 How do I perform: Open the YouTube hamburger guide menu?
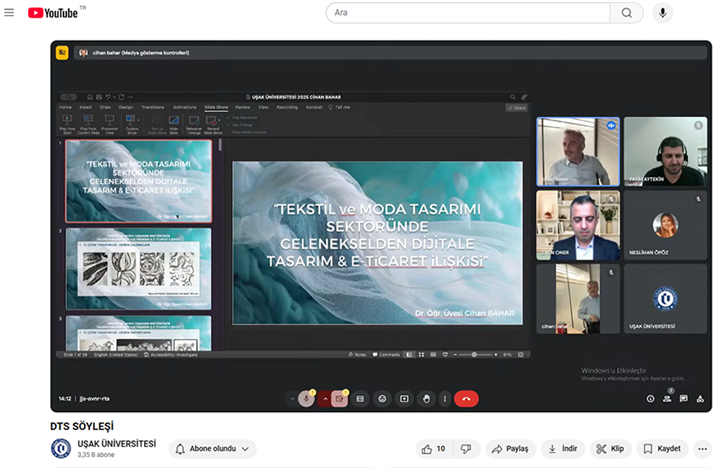tap(9, 13)
